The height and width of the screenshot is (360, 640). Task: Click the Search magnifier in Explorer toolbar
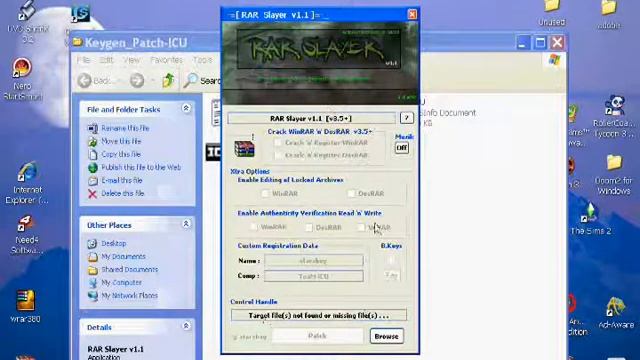(190, 80)
